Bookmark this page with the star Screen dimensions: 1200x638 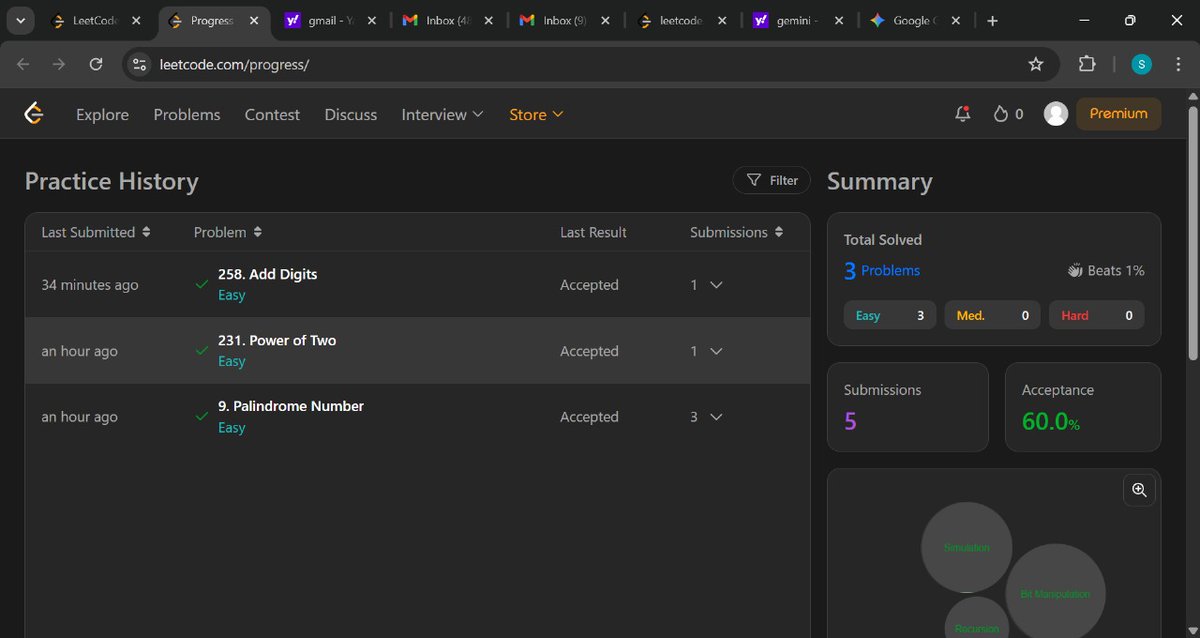pos(1036,64)
